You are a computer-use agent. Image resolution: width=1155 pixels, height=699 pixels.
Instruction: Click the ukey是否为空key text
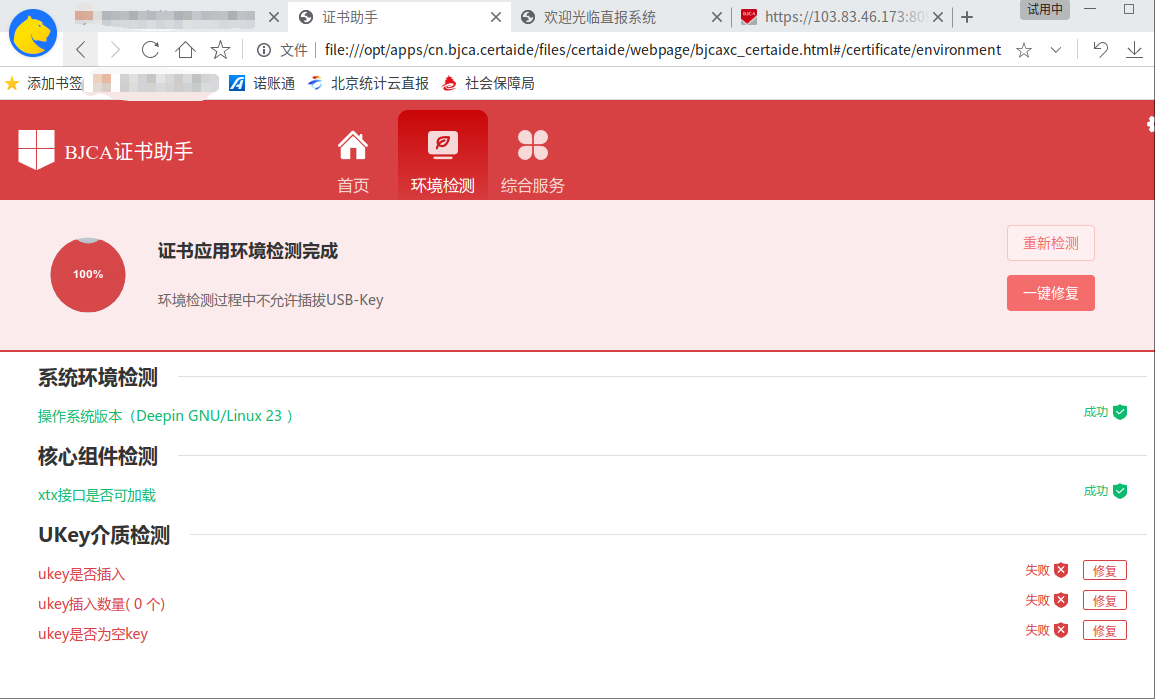click(93, 634)
